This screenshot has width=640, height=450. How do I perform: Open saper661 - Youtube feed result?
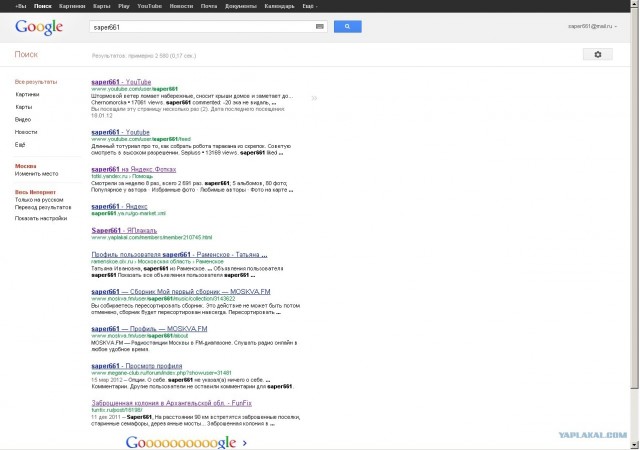(x=120, y=132)
